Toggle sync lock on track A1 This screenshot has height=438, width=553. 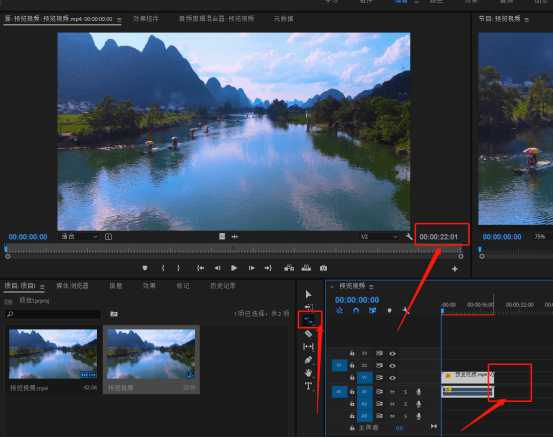click(379, 392)
